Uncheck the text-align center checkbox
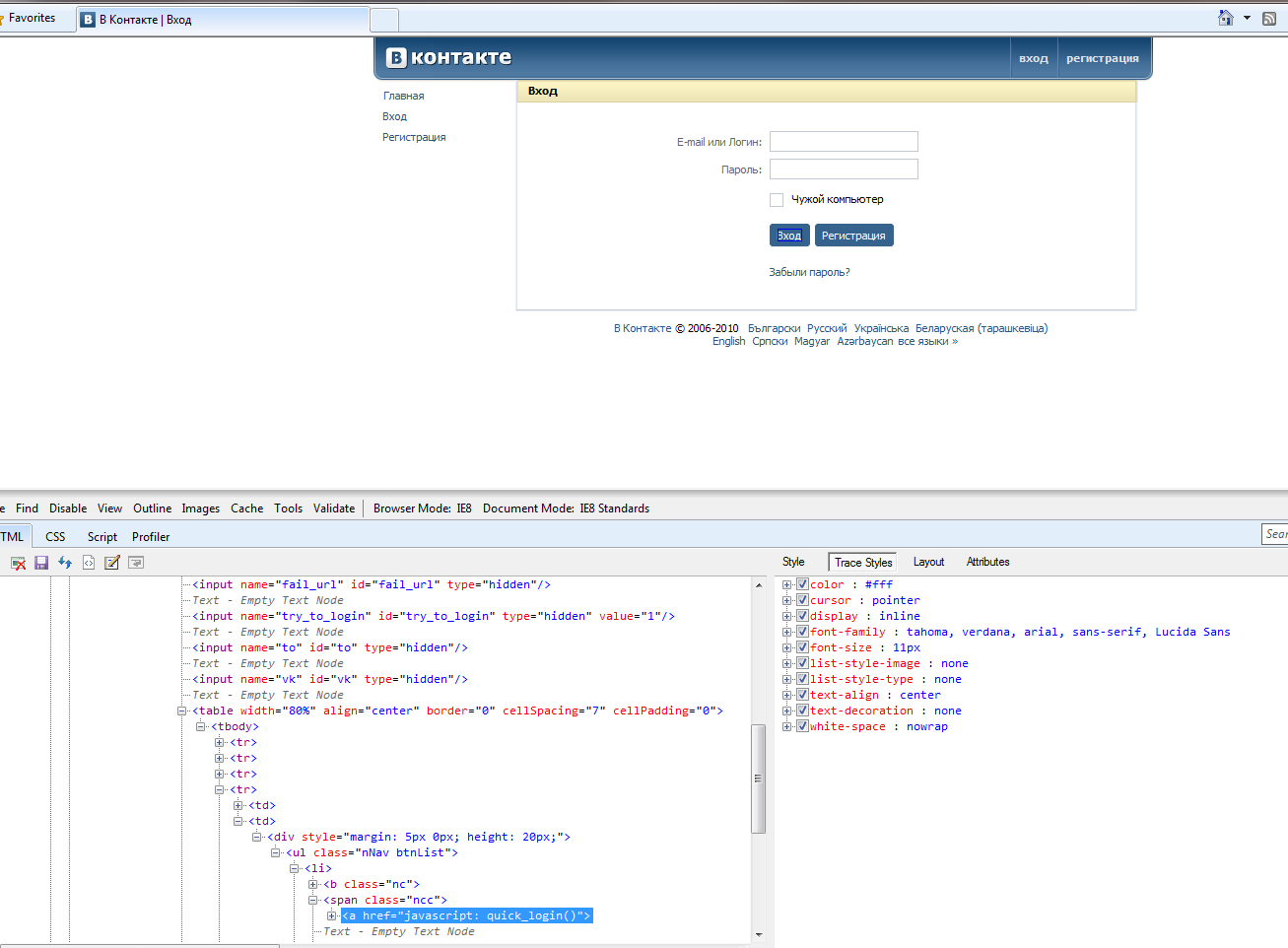This screenshot has height=948, width=1288. (802, 695)
